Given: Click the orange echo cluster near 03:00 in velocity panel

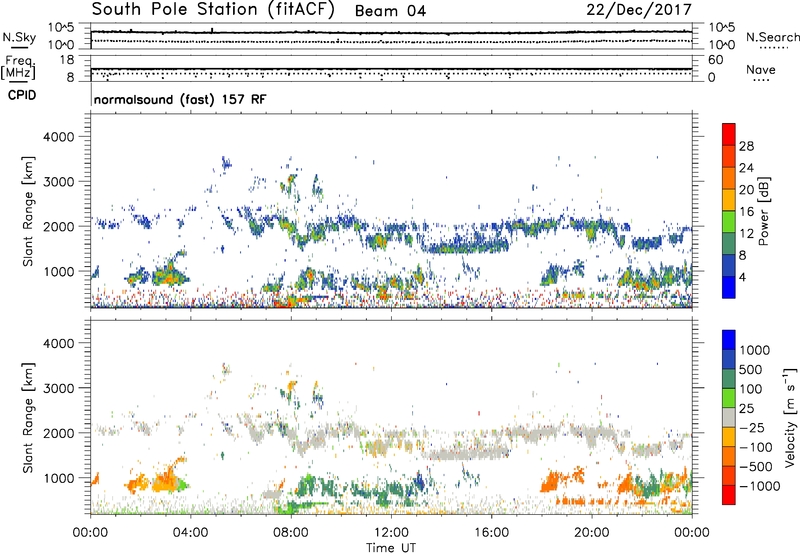Looking at the screenshot, I should [165, 480].
